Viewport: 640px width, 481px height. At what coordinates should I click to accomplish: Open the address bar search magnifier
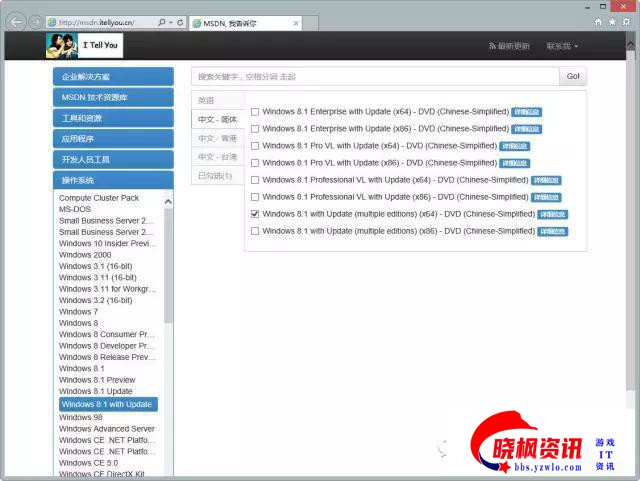tap(162, 22)
